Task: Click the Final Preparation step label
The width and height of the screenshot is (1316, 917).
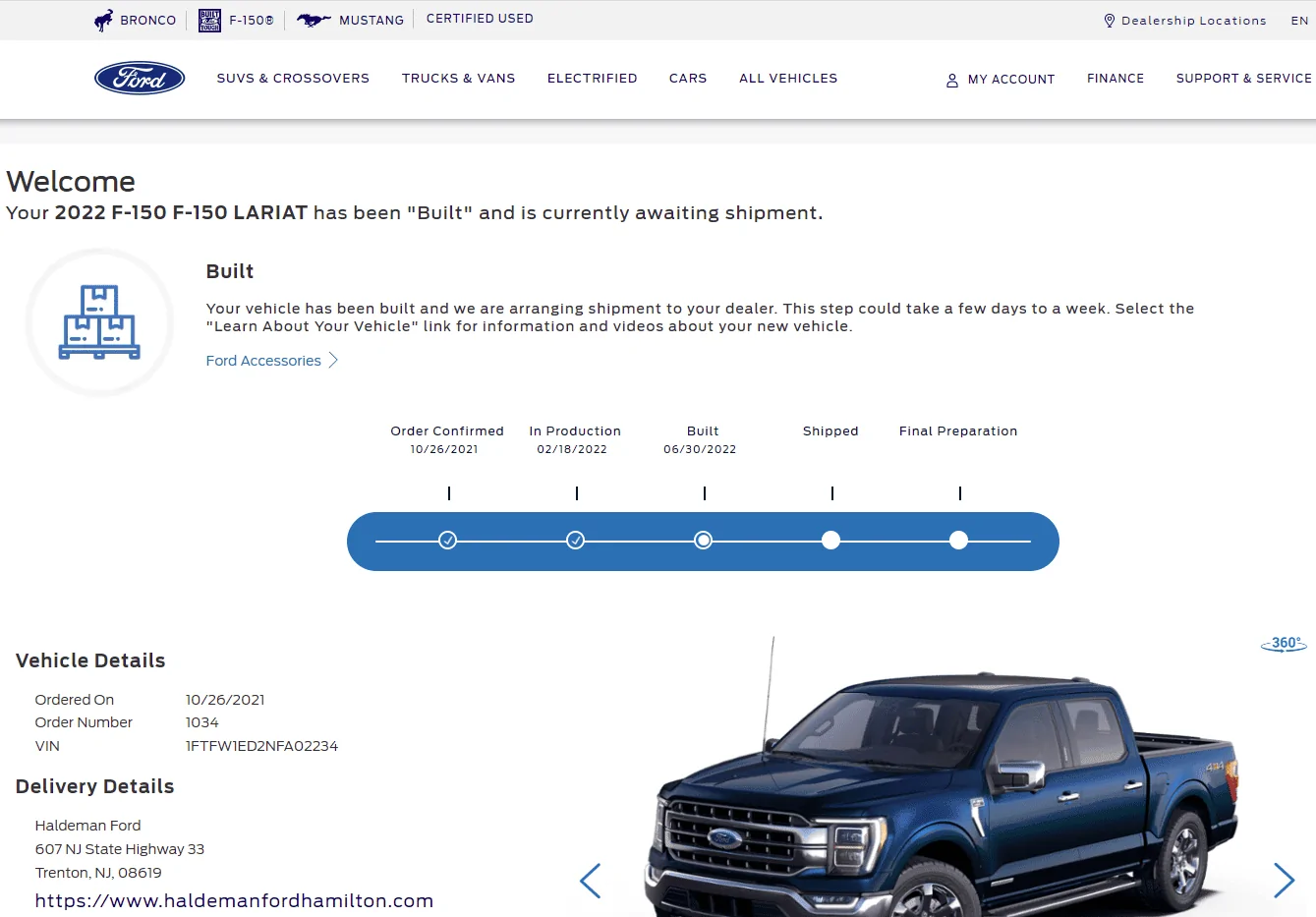Action: click(x=958, y=431)
